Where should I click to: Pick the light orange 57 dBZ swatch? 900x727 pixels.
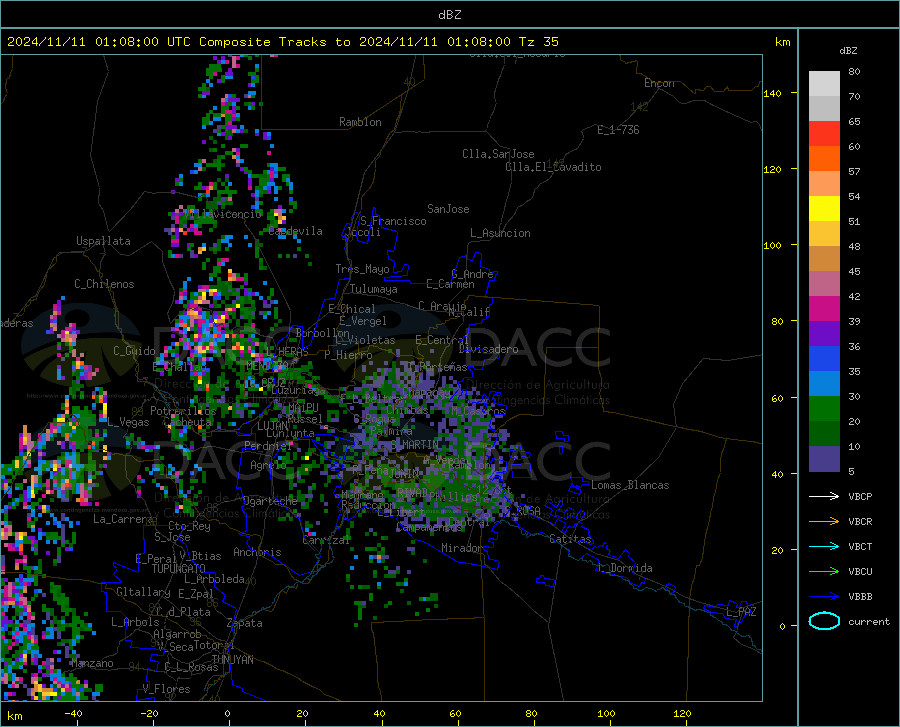tap(824, 184)
